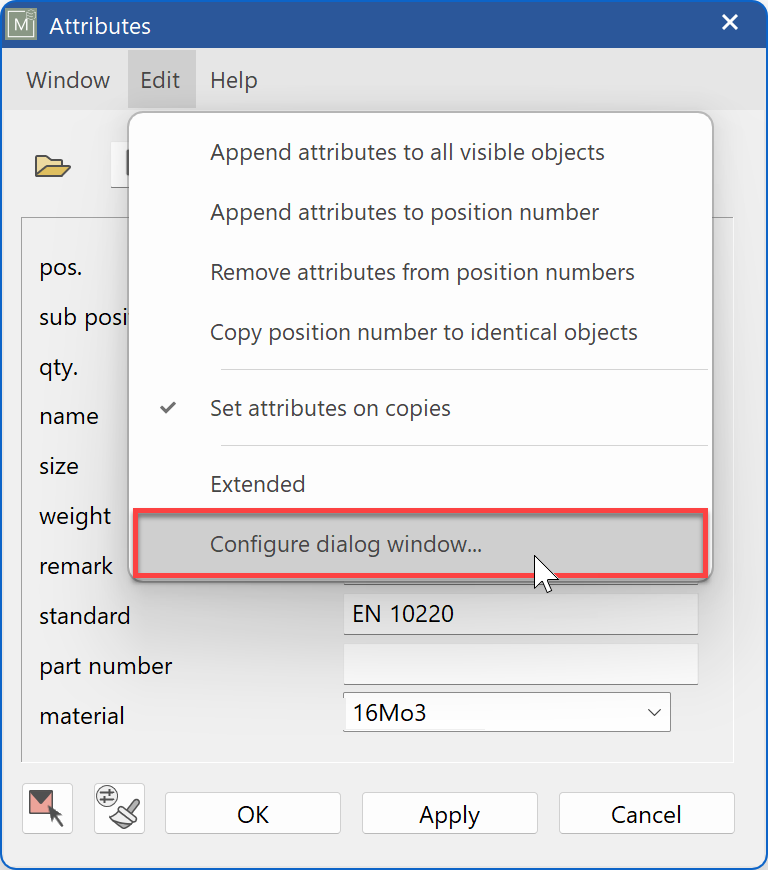Click the 'name' label
This screenshot has height=870, width=768.
pyautogui.click(x=69, y=416)
